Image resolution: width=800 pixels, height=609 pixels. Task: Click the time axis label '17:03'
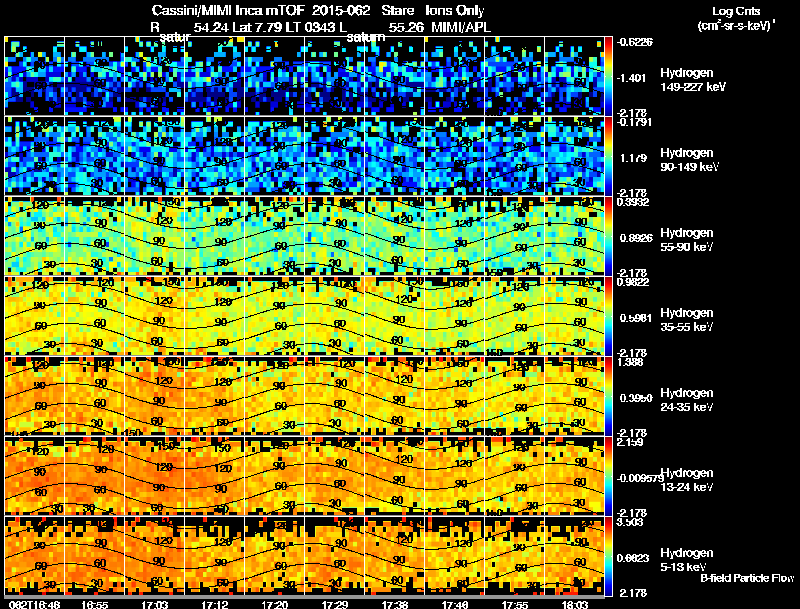click(155, 604)
